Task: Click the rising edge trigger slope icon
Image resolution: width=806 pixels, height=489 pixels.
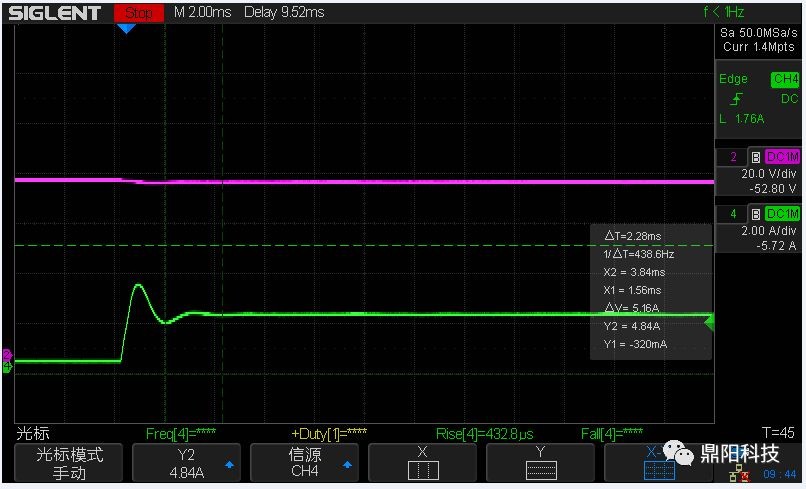Action: (737, 99)
